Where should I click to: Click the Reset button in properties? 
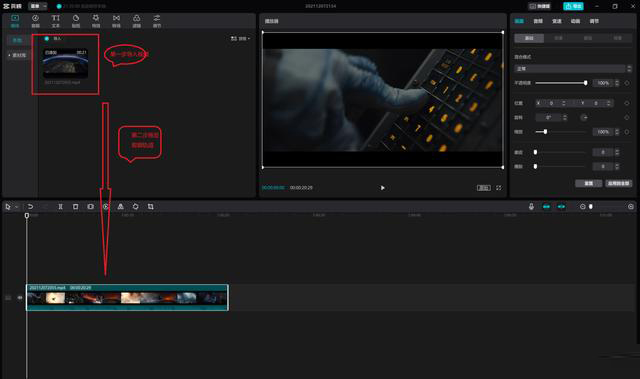[588, 184]
